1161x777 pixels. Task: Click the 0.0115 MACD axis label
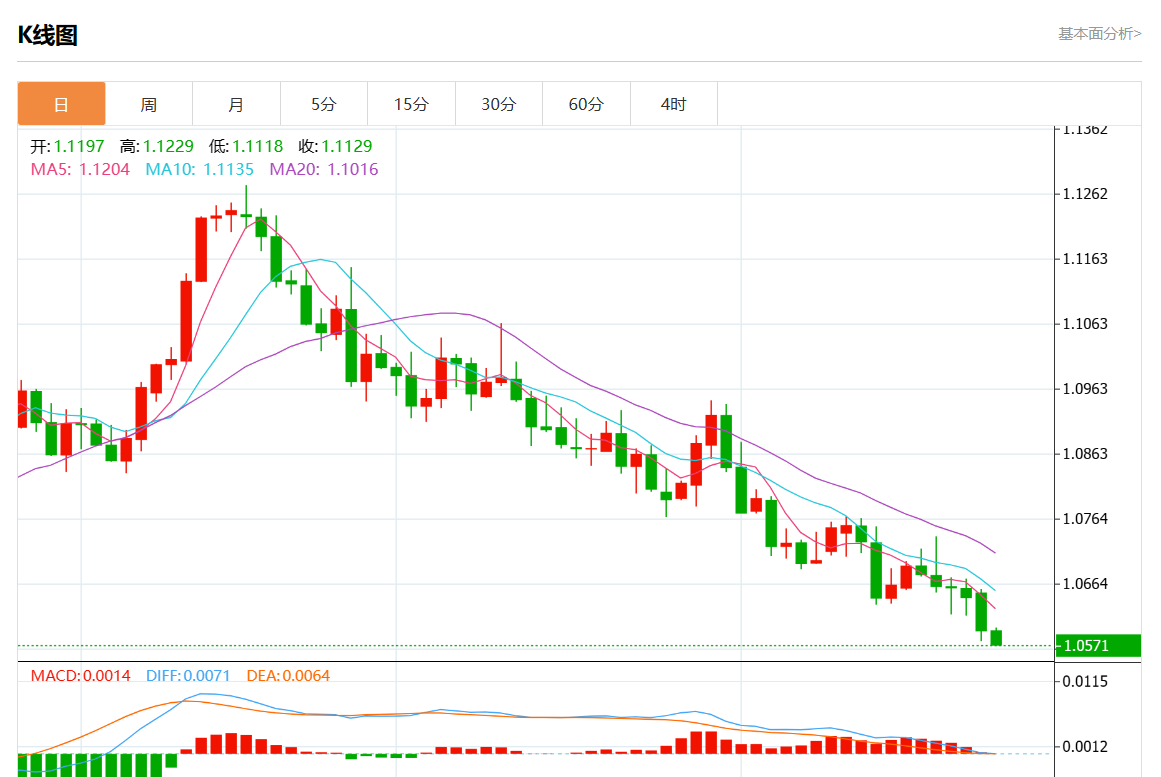[x=1085, y=681]
